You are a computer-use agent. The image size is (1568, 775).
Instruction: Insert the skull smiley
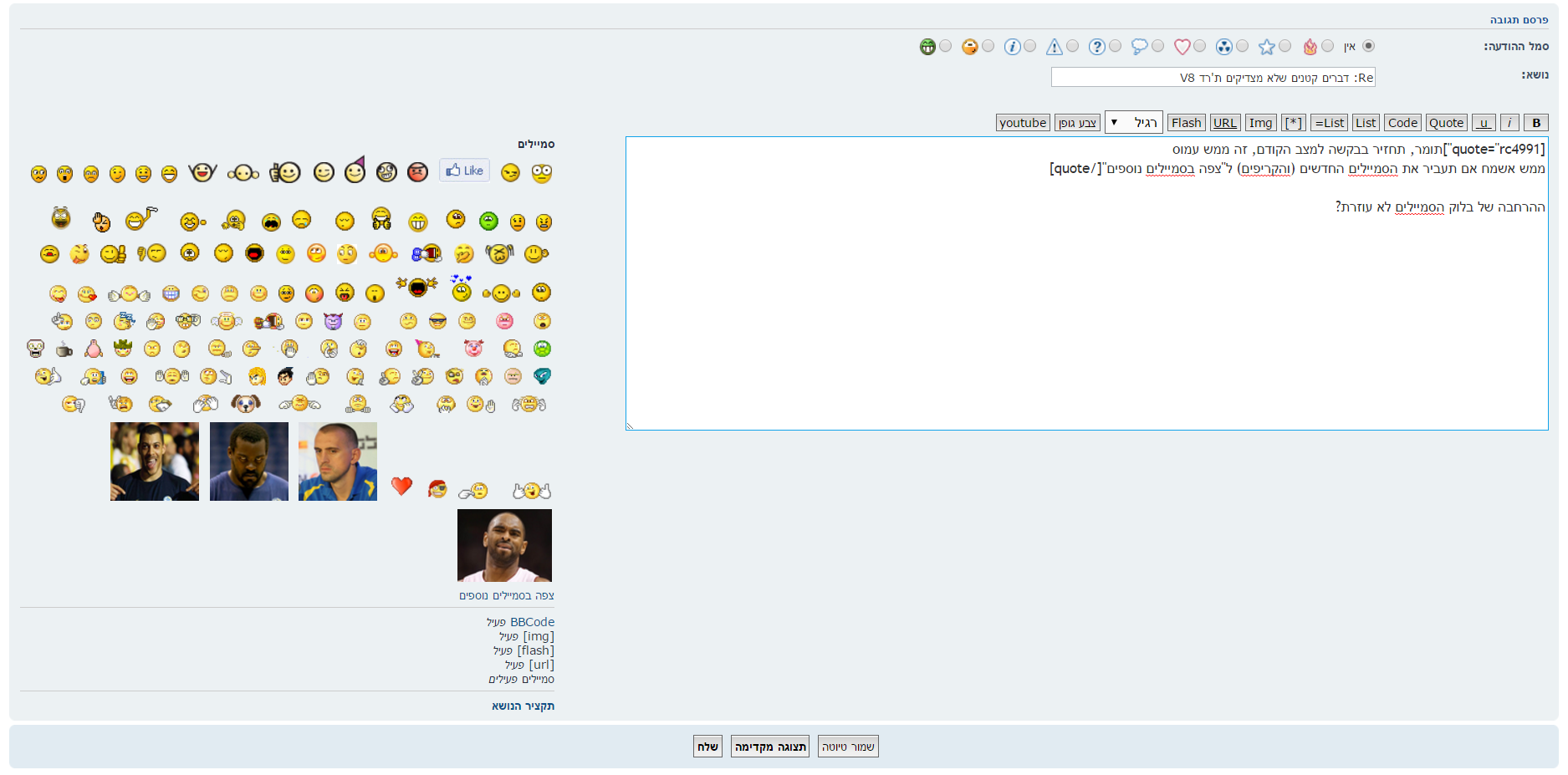pos(35,349)
